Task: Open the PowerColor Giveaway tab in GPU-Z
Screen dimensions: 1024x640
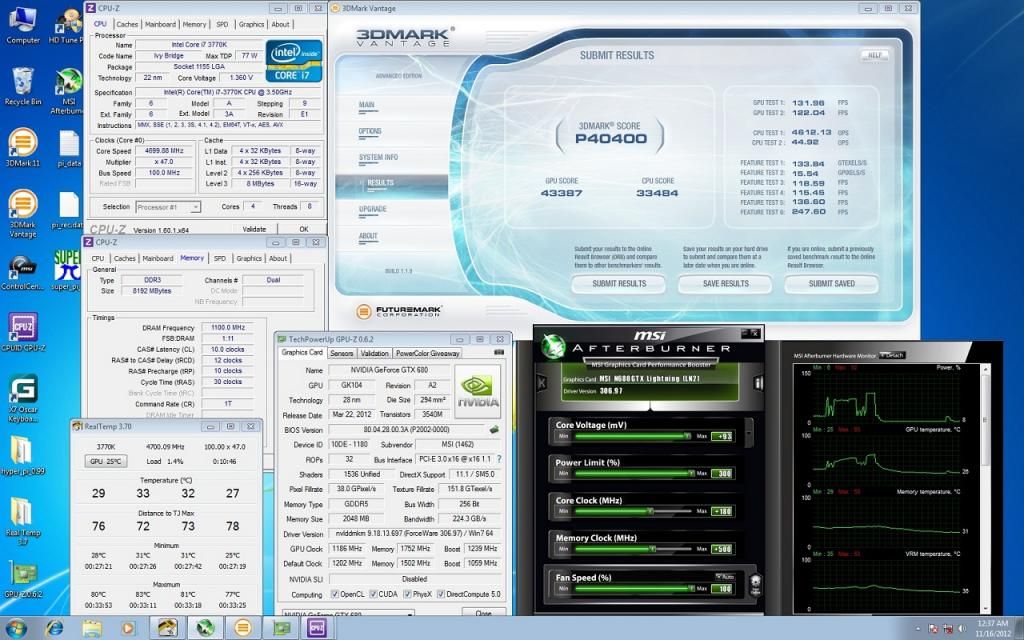Action: point(427,353)
